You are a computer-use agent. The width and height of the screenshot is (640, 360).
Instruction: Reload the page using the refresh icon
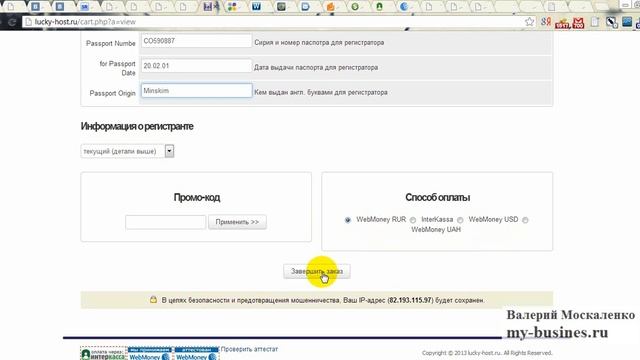12,22
